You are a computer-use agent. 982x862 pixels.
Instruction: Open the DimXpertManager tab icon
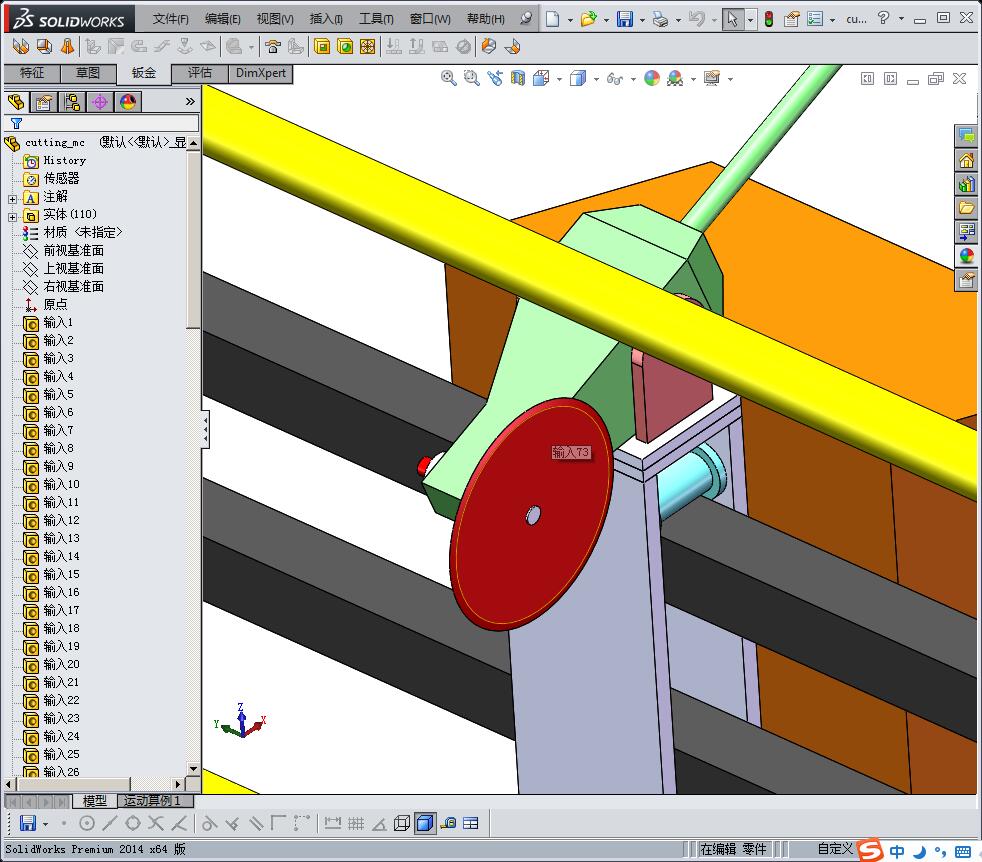(100, 101)
